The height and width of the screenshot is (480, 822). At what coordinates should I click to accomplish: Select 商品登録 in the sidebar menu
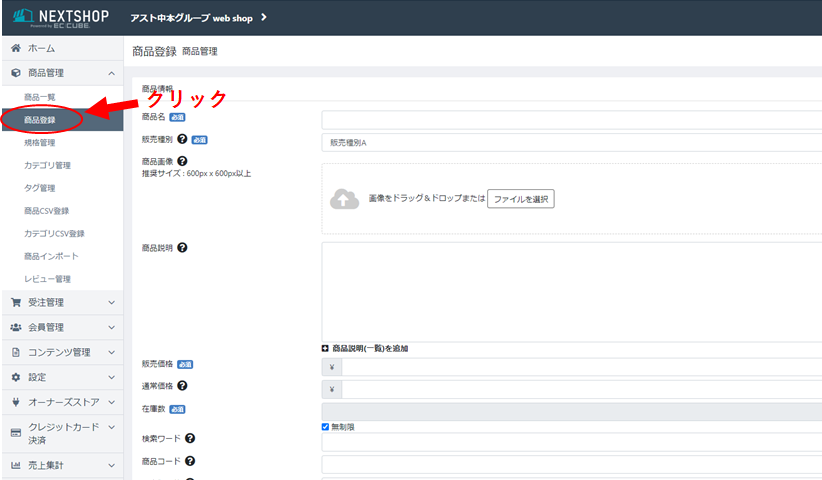[x=40, y=120]
